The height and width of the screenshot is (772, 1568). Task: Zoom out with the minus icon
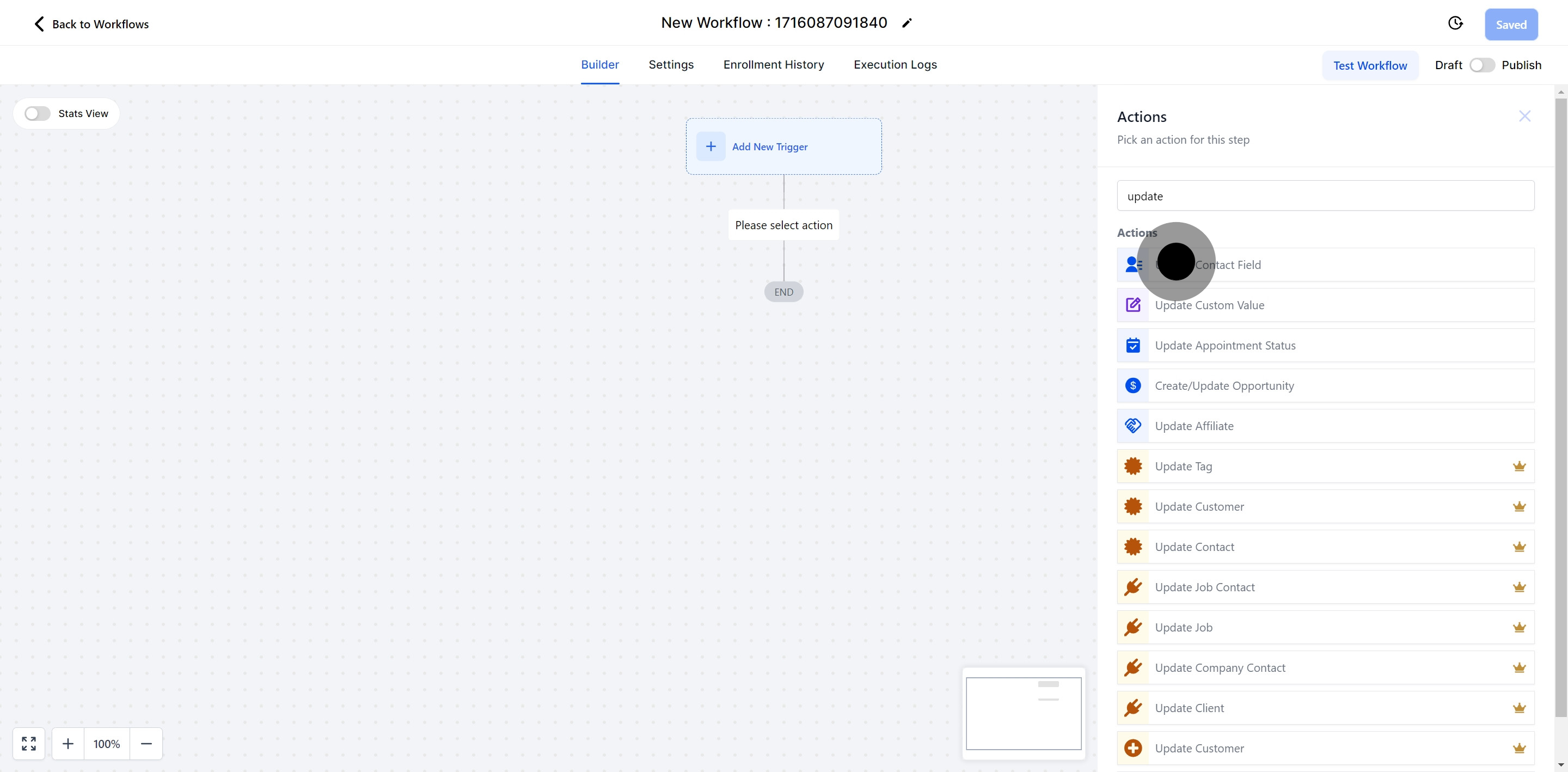(x=146, y=743)
